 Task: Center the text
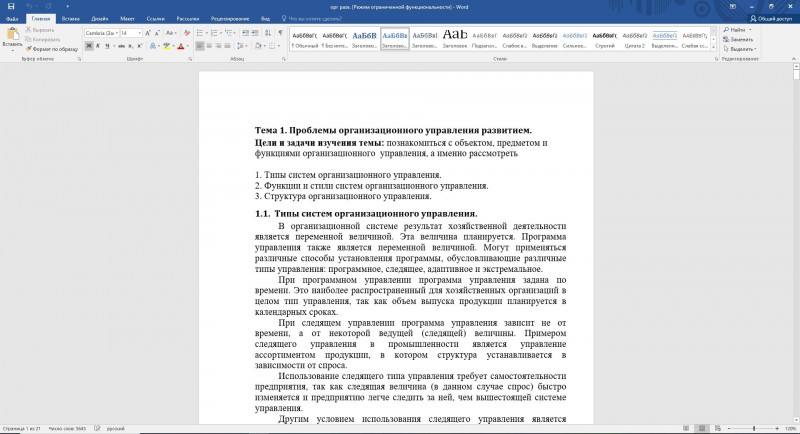pos(209,46)
